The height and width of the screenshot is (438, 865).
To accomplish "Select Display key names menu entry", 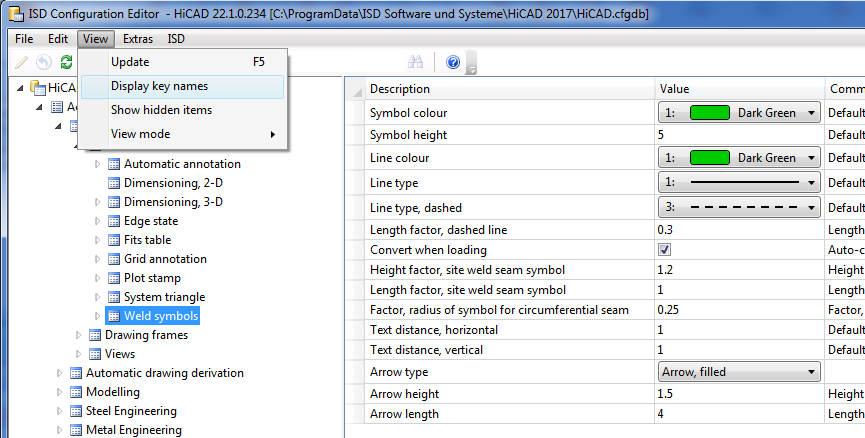I will coord(159,86).
